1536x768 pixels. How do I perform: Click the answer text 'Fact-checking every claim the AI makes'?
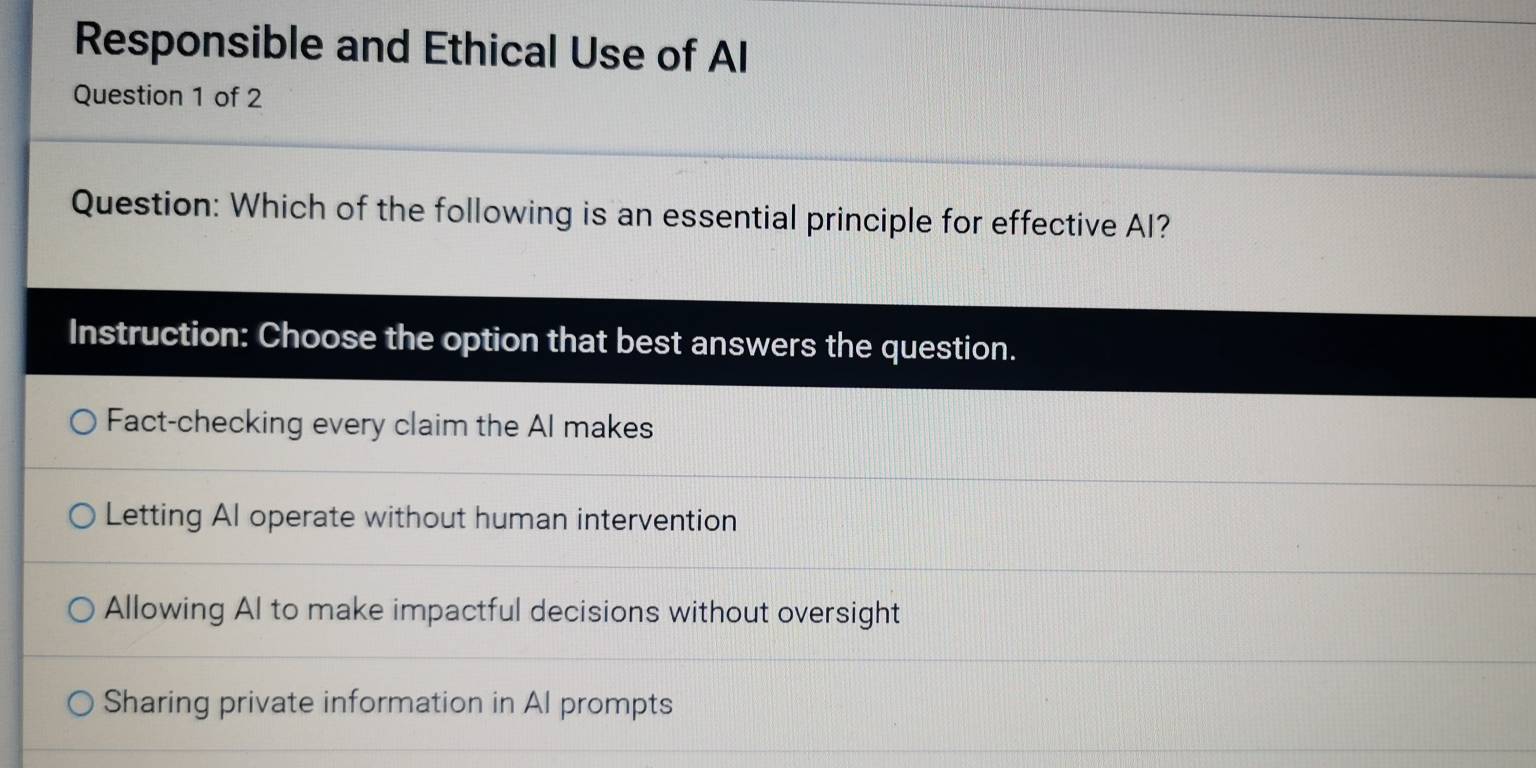coord(380,428)
